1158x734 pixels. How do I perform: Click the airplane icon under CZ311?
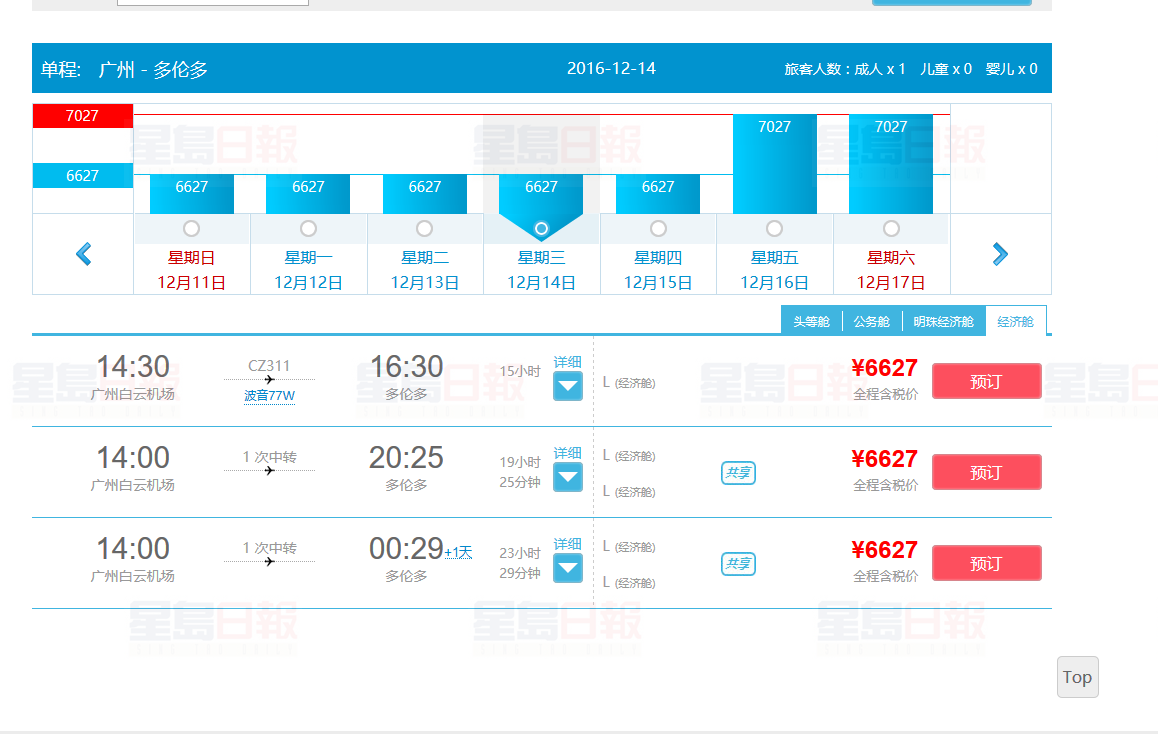coord(269,380)
